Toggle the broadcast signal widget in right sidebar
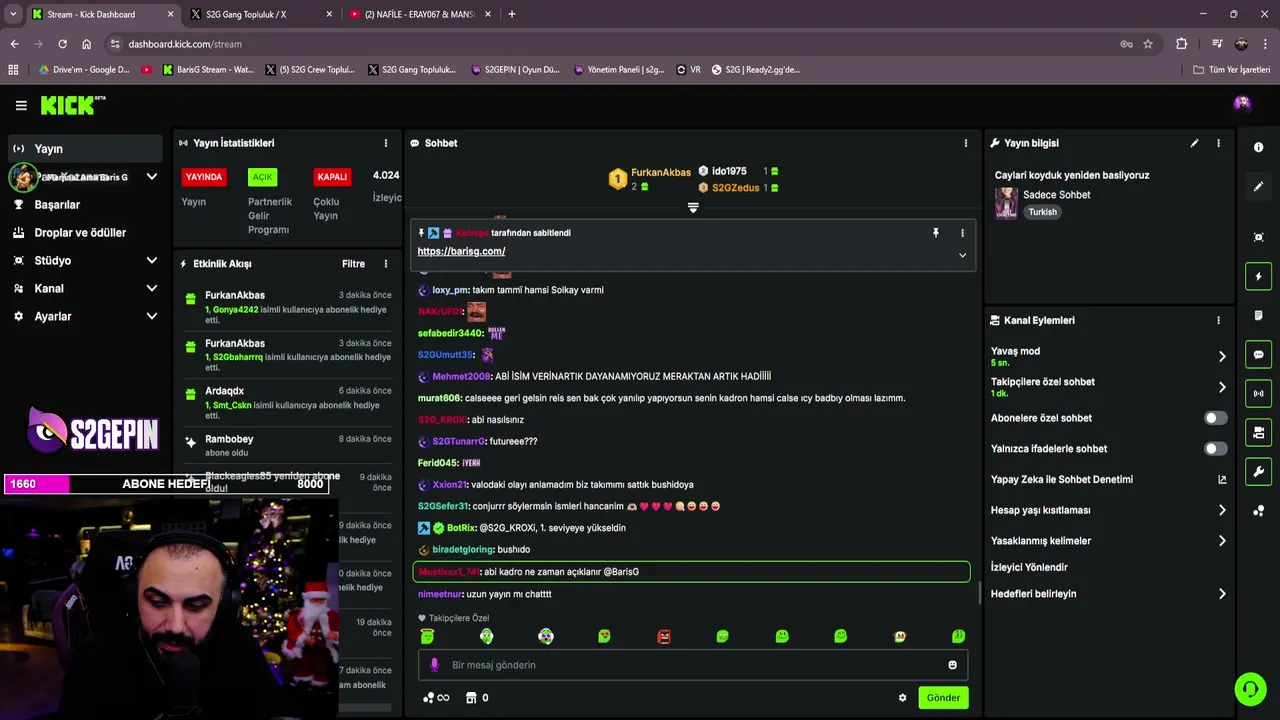1280x720 pixels. tap(1258, 393)
